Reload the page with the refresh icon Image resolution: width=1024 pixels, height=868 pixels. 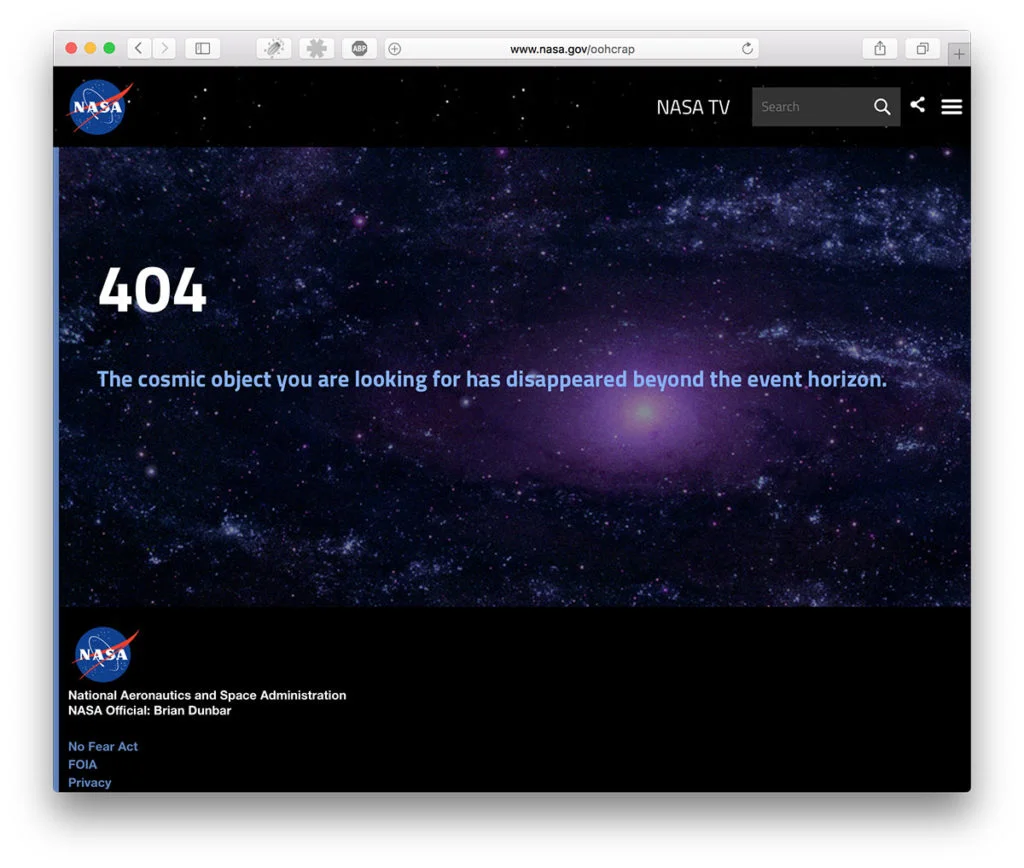746,49
